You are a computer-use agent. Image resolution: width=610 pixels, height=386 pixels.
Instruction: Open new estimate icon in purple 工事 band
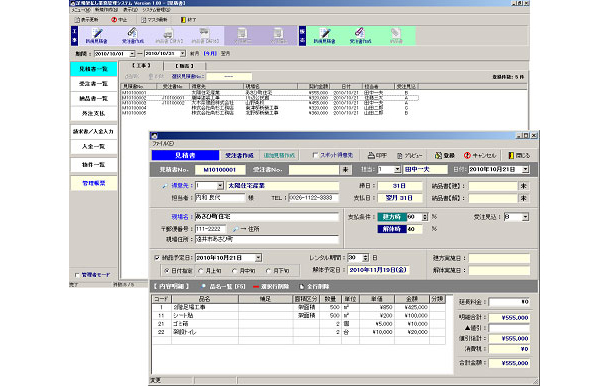[x=96, y=33]
